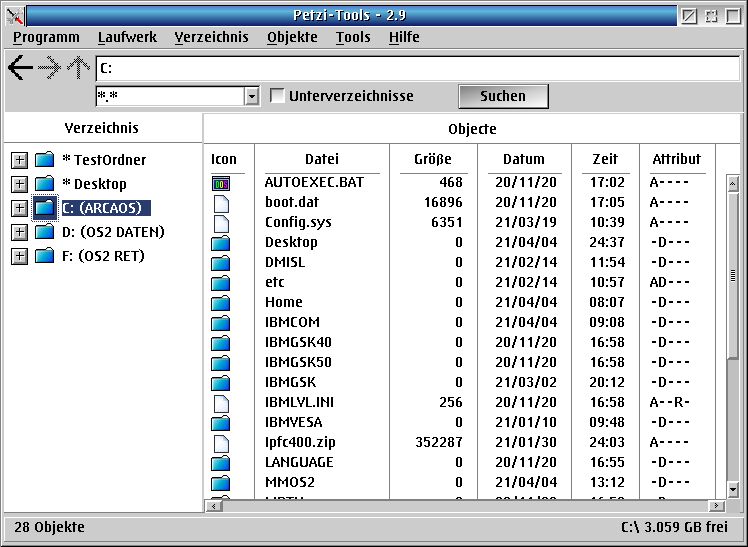Click the Desktop folder icon in object list
748x547 pixels.
(x=221, y=243)
